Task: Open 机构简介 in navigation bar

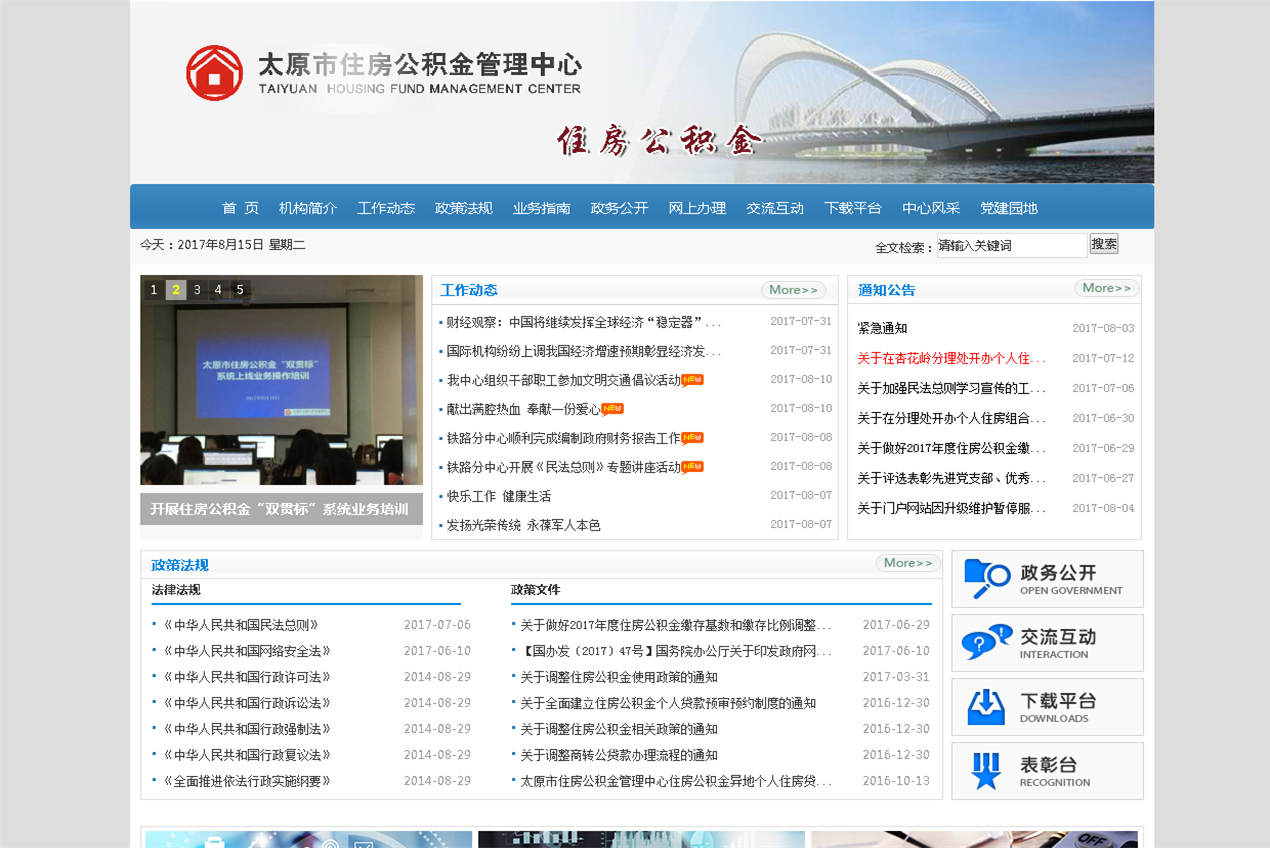Action: [308, 208]
